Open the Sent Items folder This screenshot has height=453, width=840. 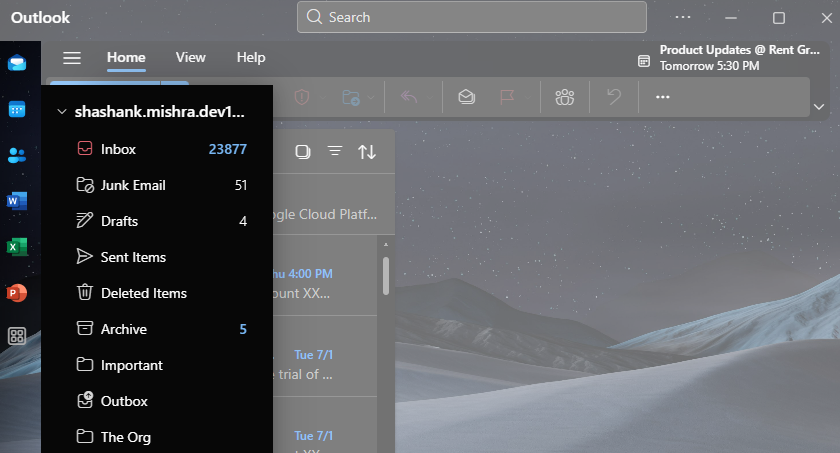(159, 257)
